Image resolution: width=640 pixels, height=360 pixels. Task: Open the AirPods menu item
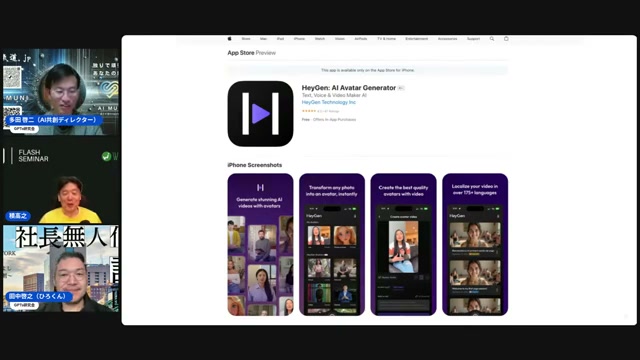[x=361, y=39]
